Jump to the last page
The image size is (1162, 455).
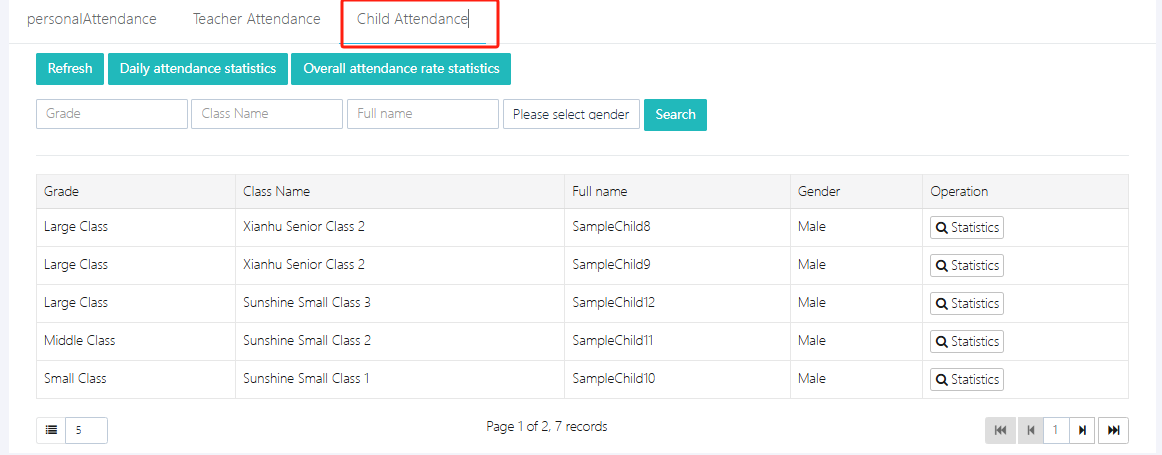(x=1113, y=430)
